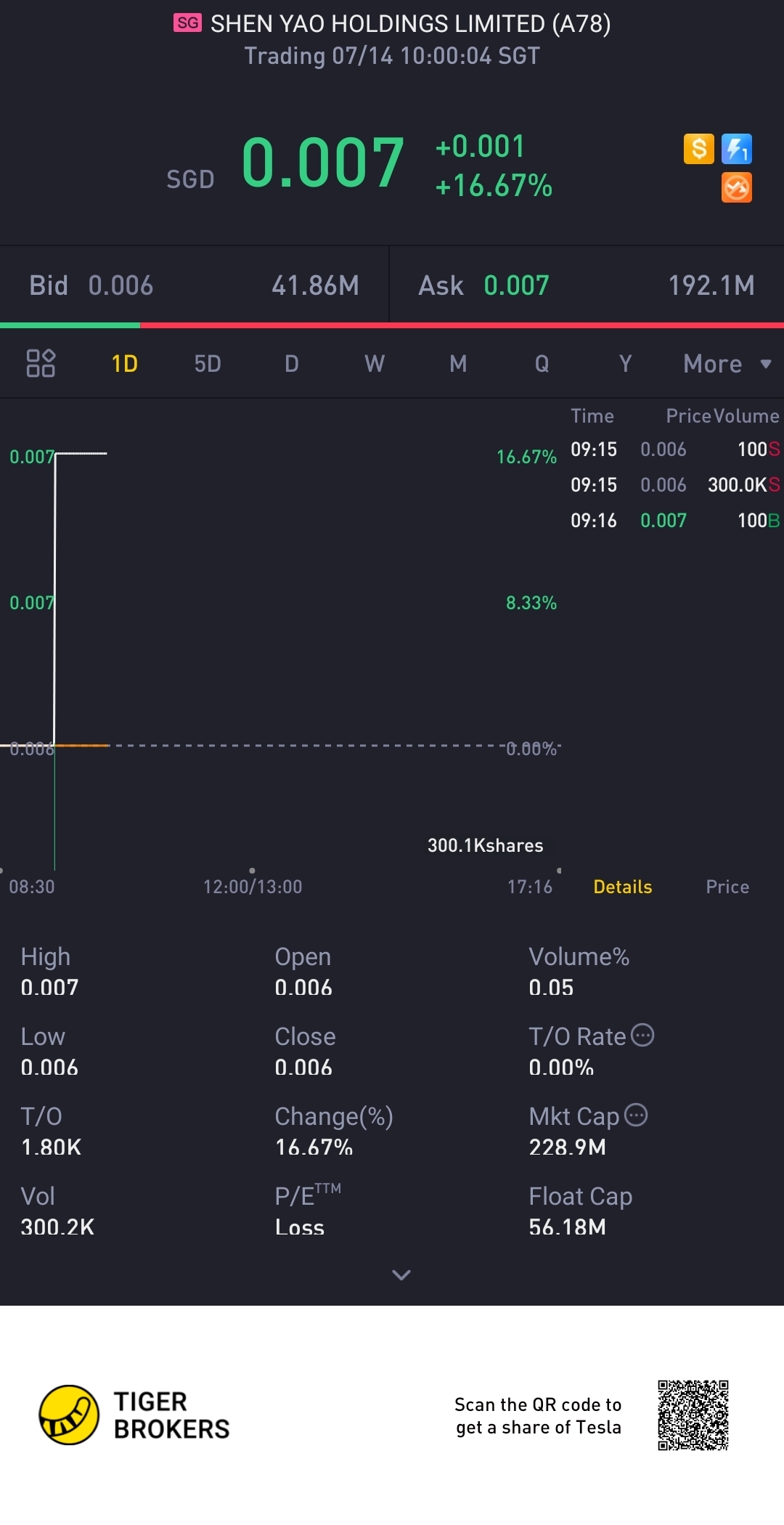Screen dimensions: 784x1525
Task: Tap the green-red bid/ask ratio bar
Action: (392, 325)
